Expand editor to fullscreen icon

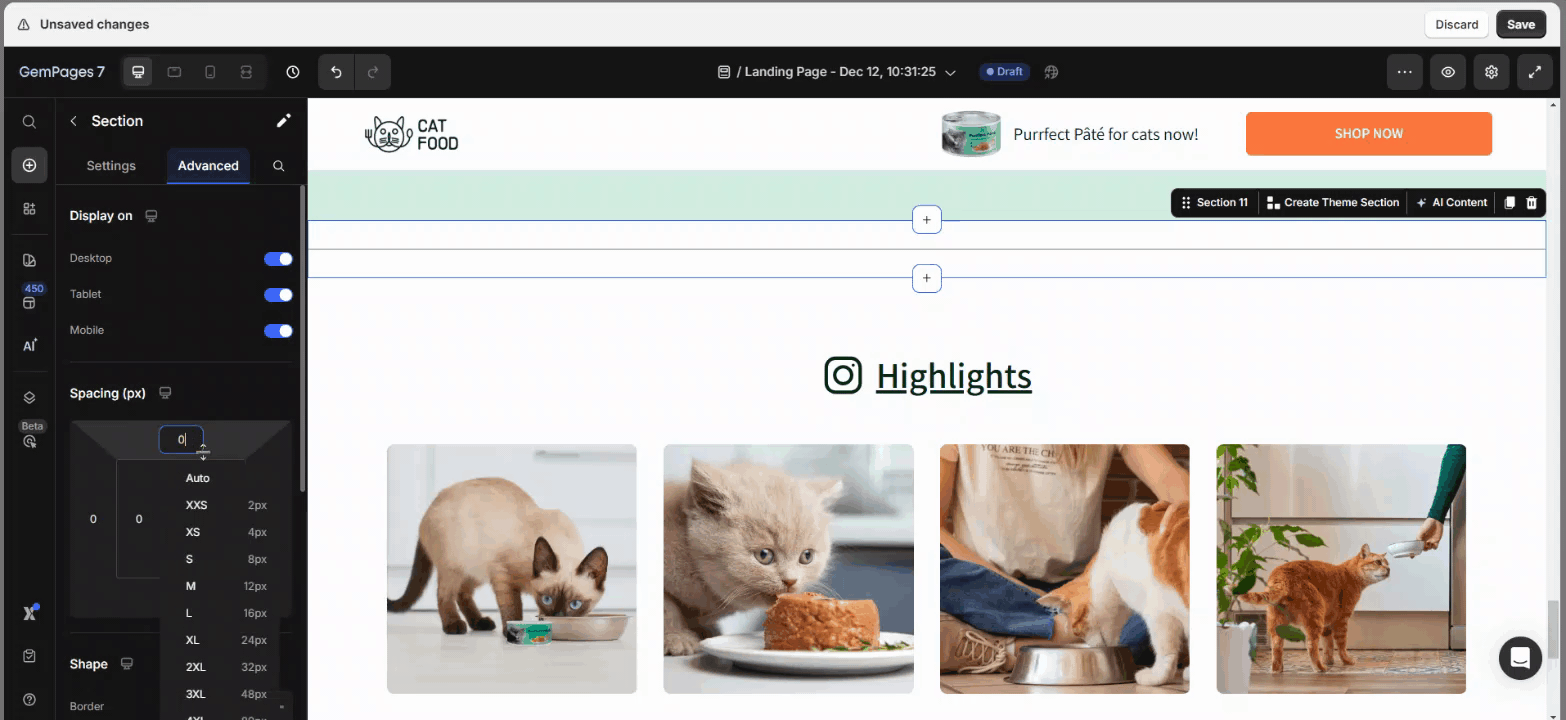1534,72
